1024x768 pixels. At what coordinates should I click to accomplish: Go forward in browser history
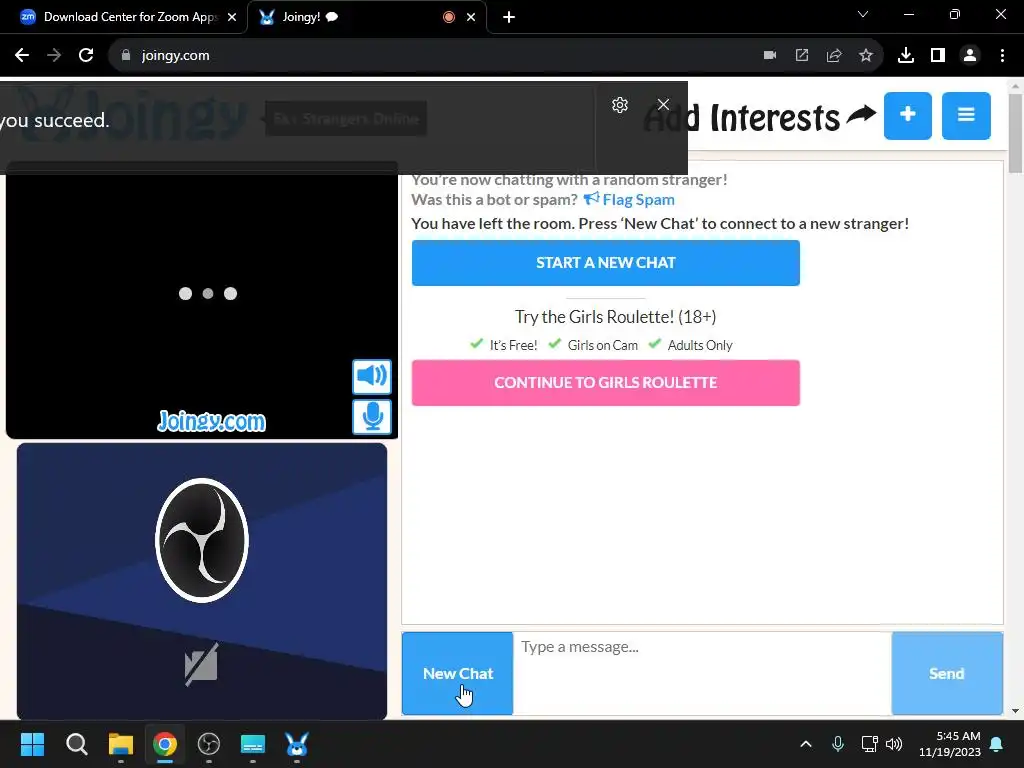54,56
